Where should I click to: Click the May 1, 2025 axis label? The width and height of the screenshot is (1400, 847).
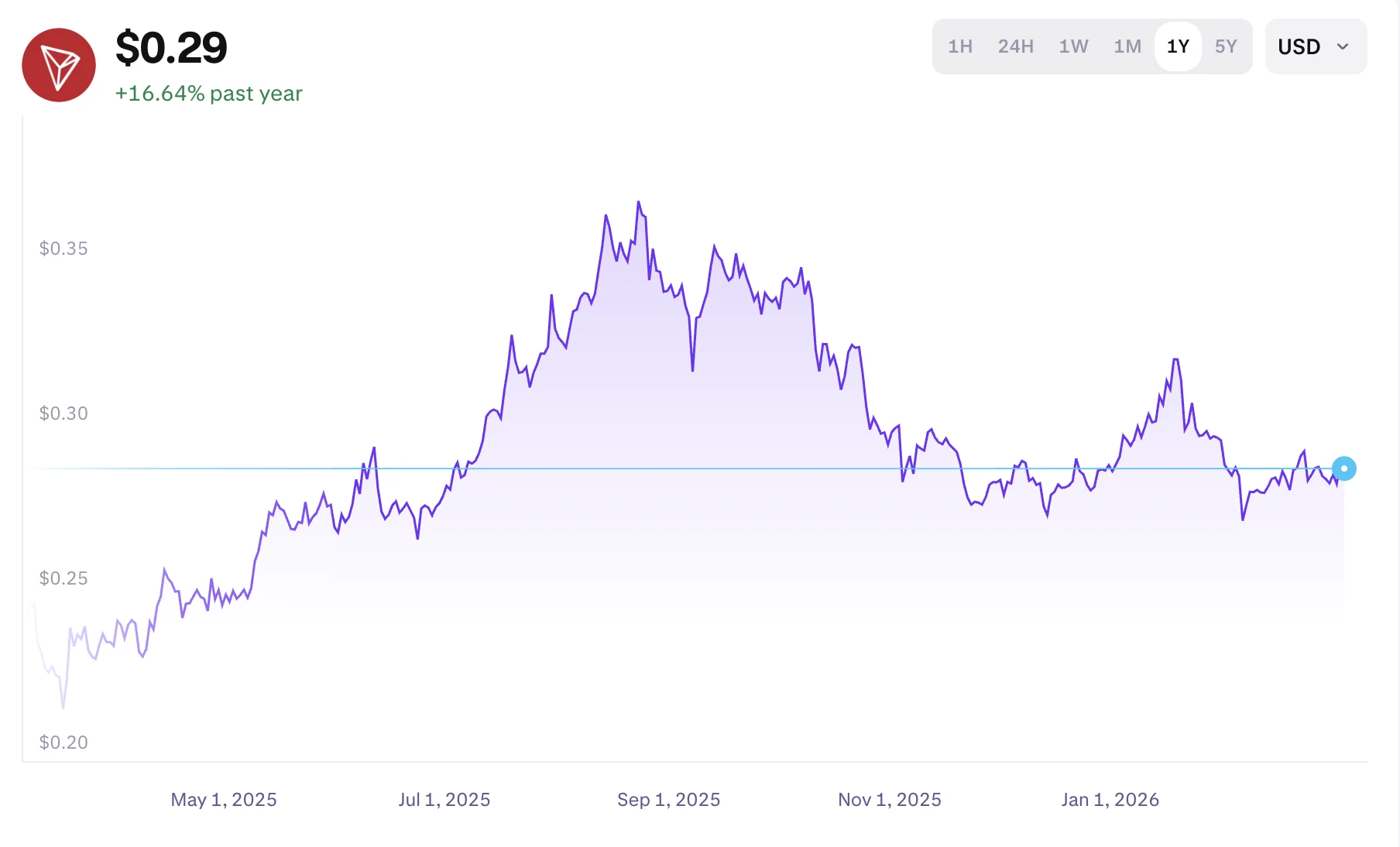(x=224, y=800)
